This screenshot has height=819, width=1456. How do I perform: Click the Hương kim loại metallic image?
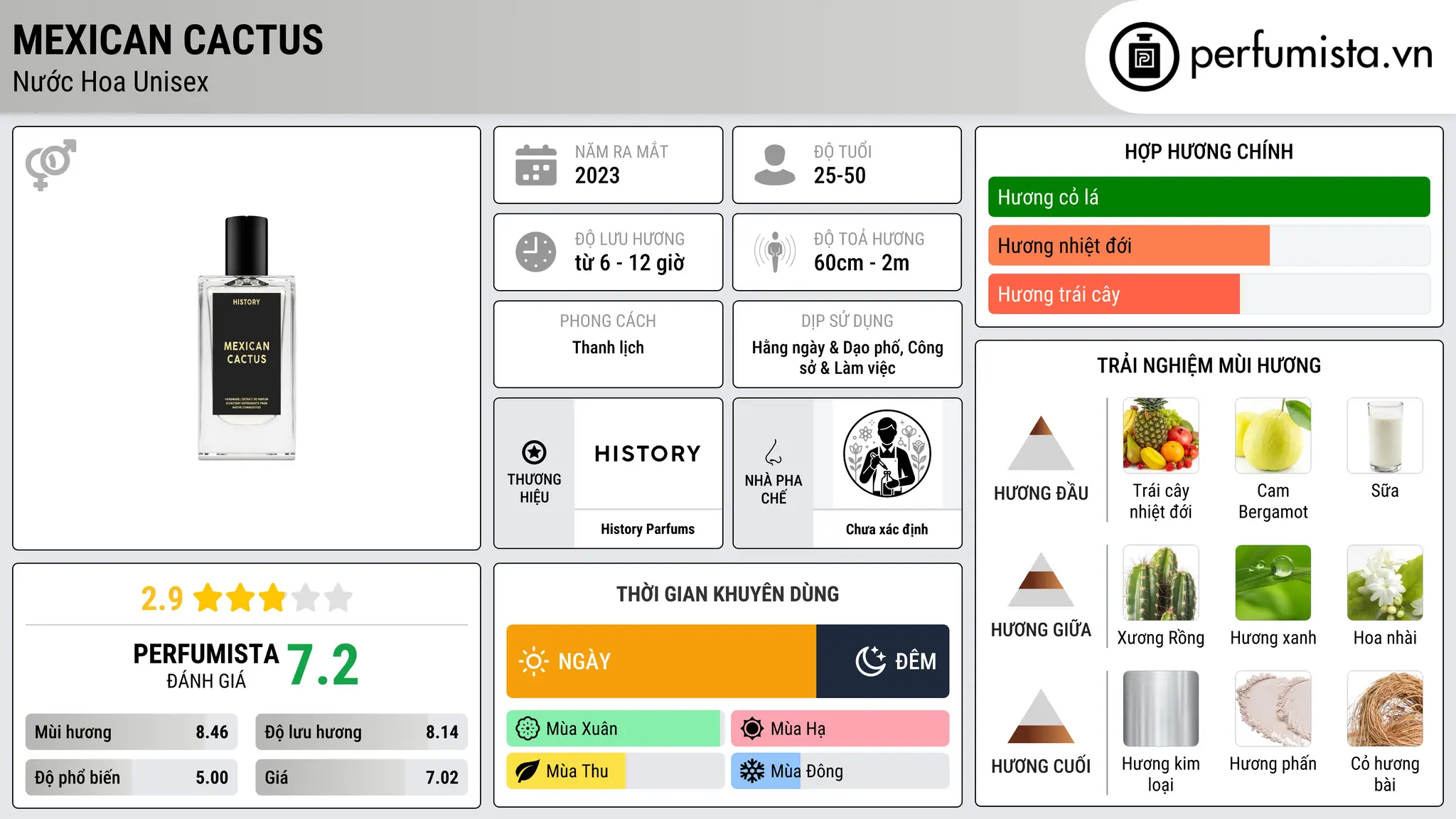1160,709
